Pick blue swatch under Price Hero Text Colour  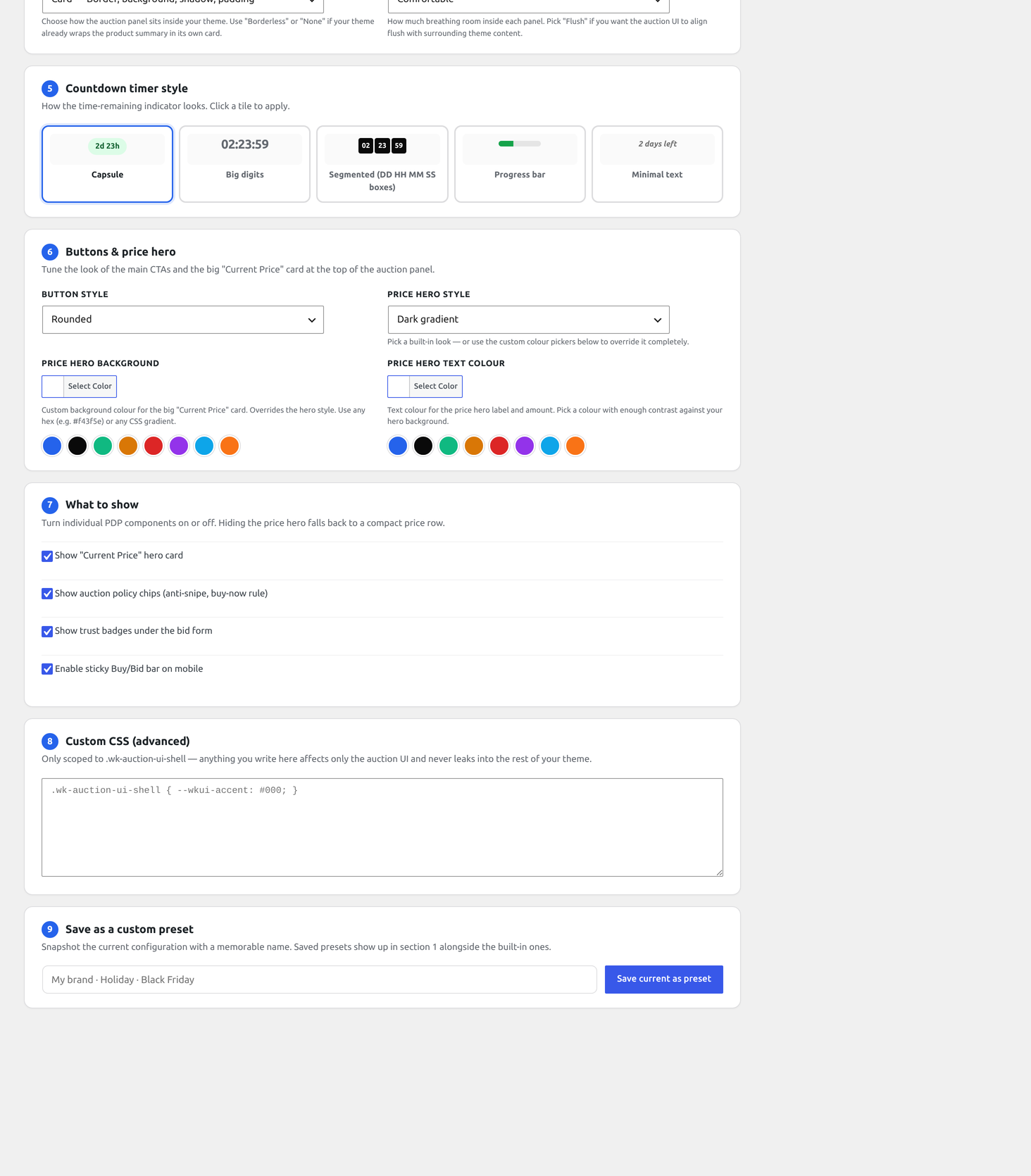tap(398, 446)
